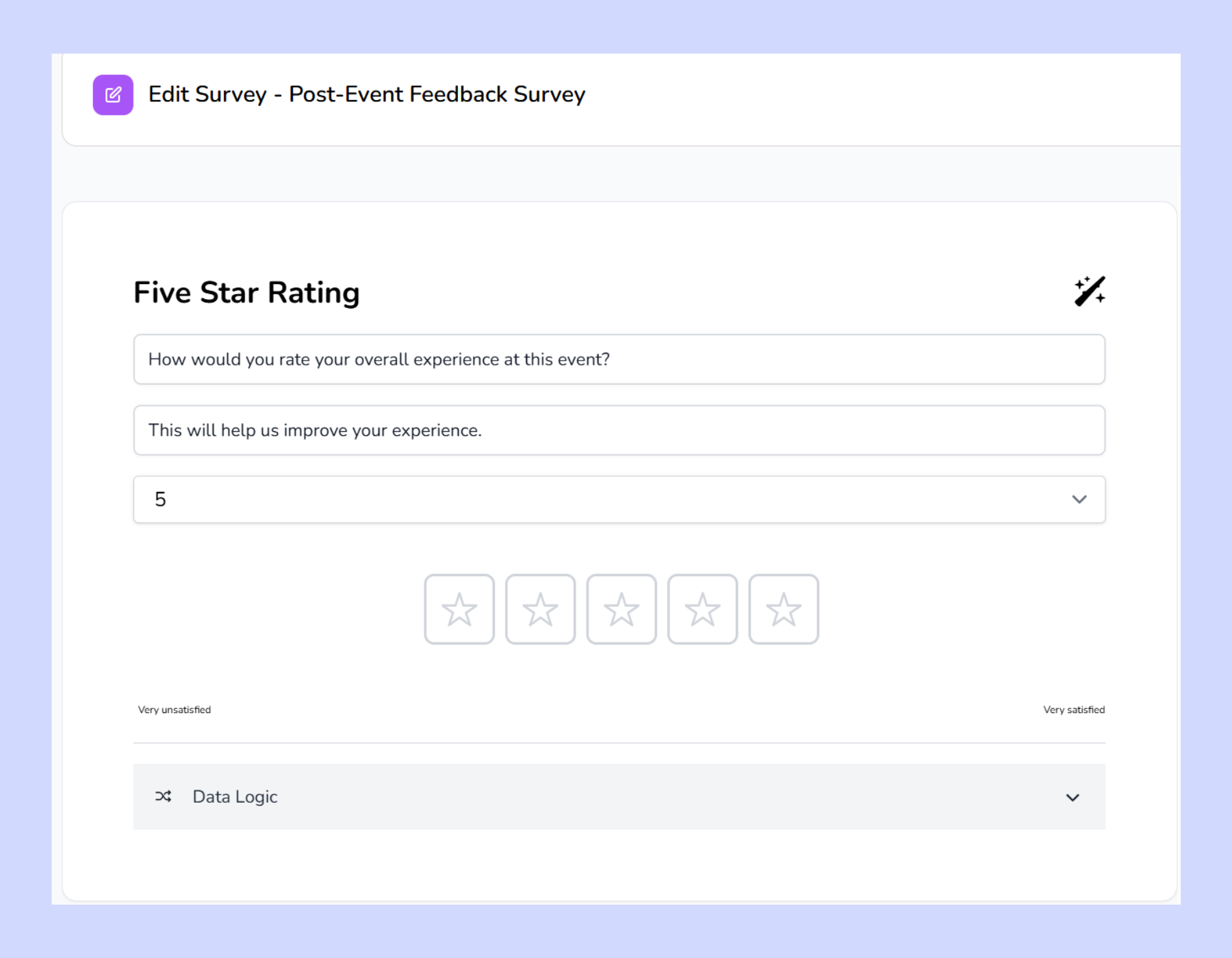Click the dropdown chevron next to 5

pyautogui.click(x=1079, y=500)
